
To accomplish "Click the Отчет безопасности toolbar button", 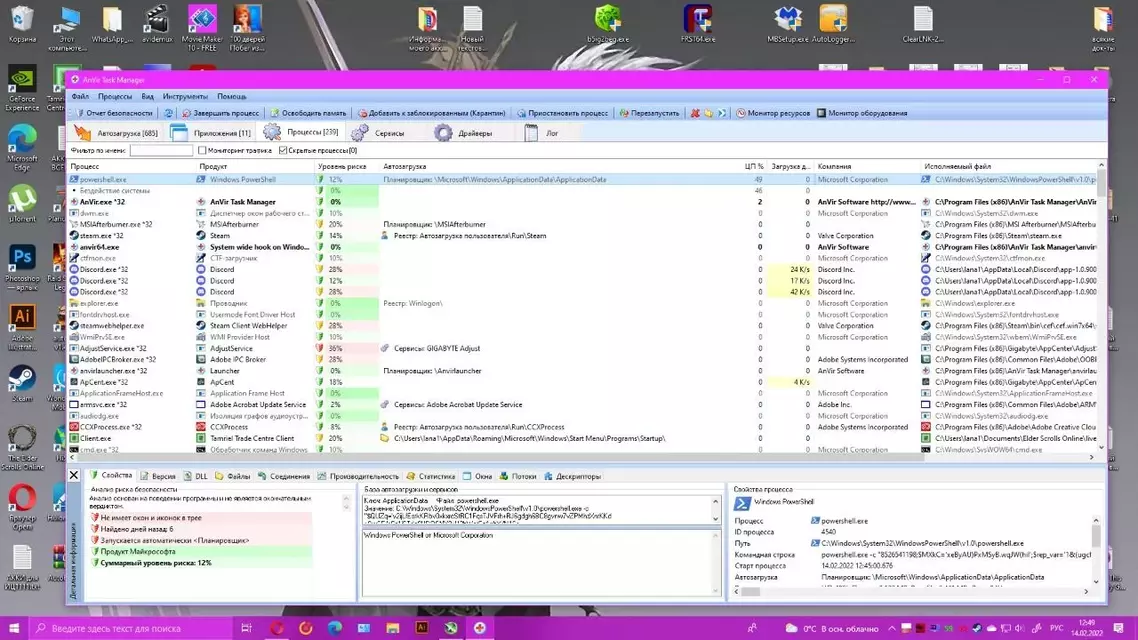I will click(x=115, y=113).
